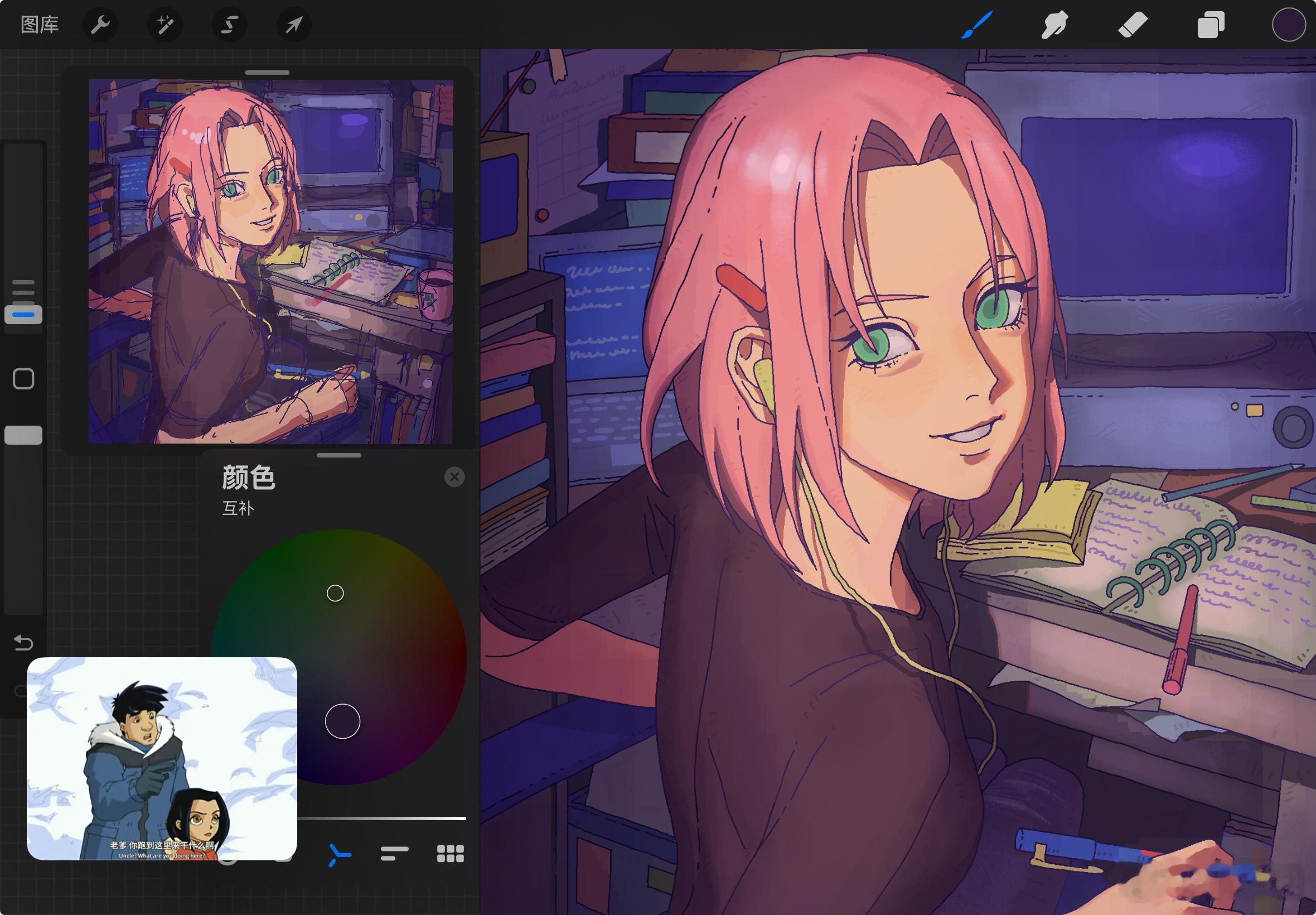Viewport: 1316px width, 915px height.
Task: Select the Smudge finger tool
Action: pos(1054,25)
